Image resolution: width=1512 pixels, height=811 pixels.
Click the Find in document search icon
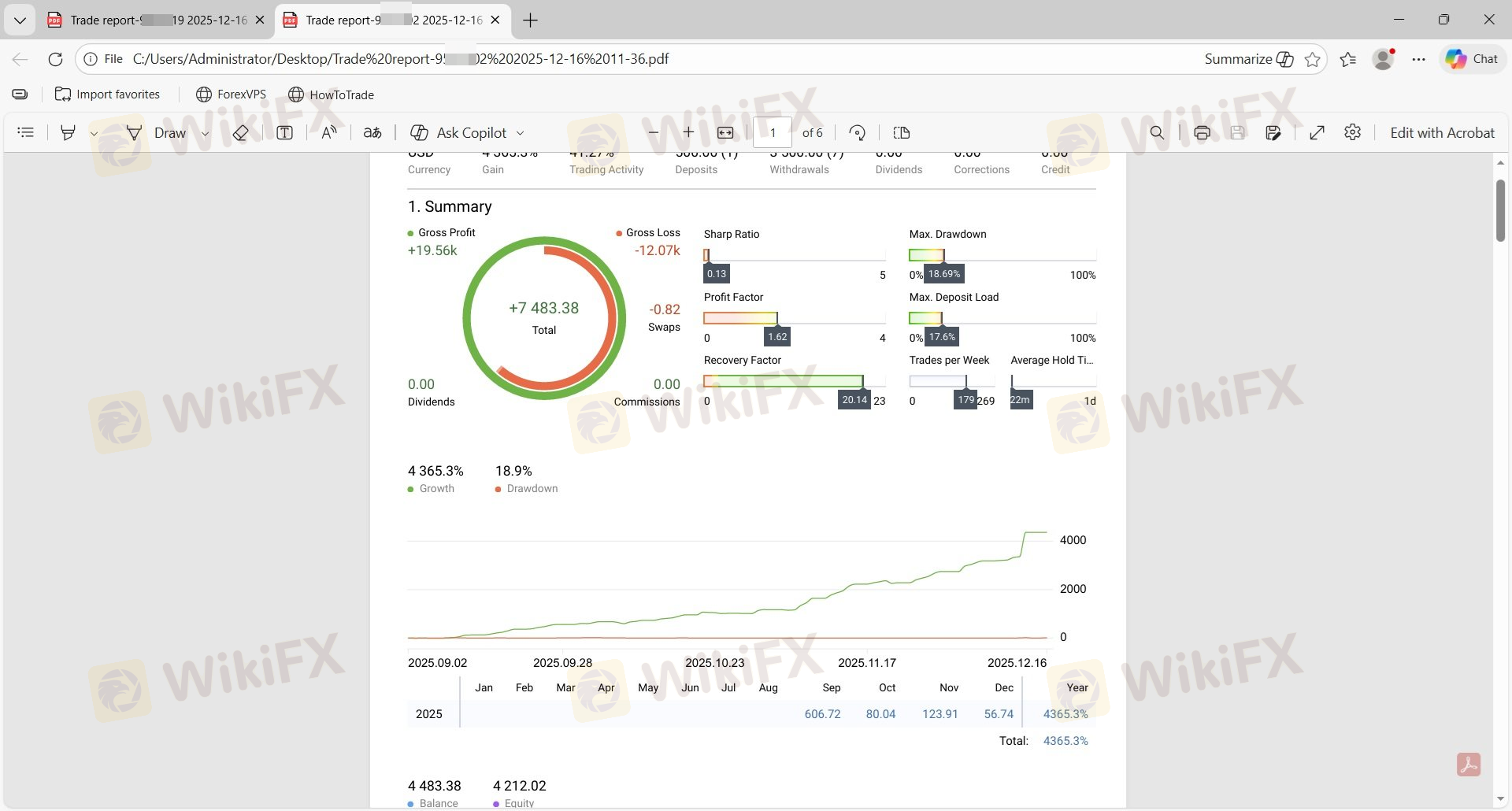click(1157, 133)
